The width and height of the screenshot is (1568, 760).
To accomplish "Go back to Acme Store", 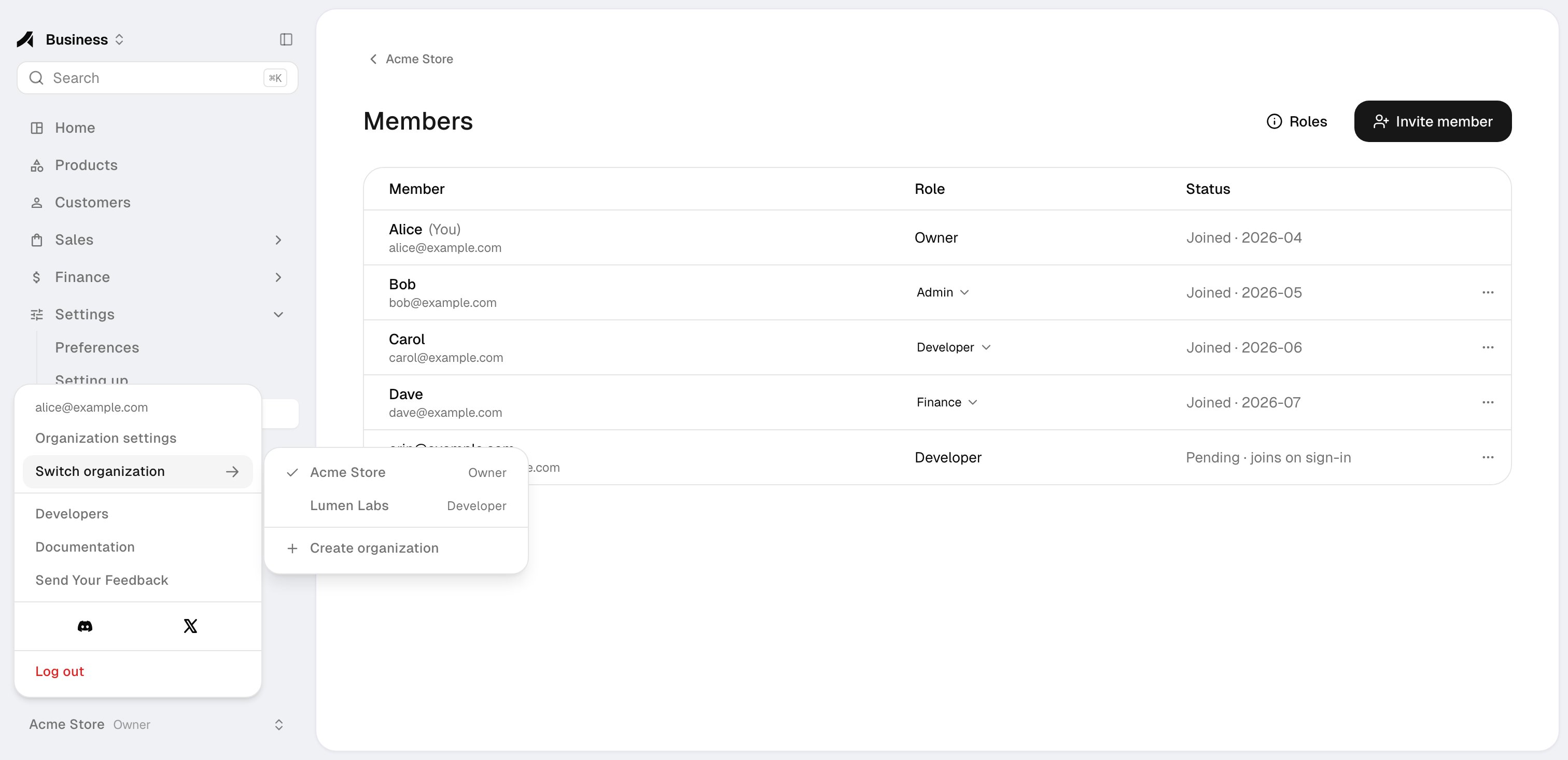I will tap(411, 59).
